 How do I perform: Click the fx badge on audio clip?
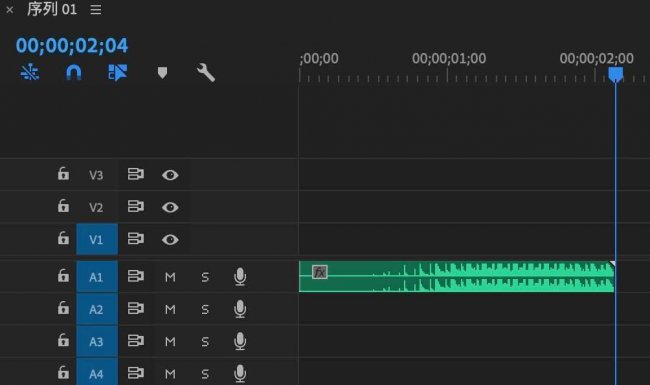(x=320, y=272)
